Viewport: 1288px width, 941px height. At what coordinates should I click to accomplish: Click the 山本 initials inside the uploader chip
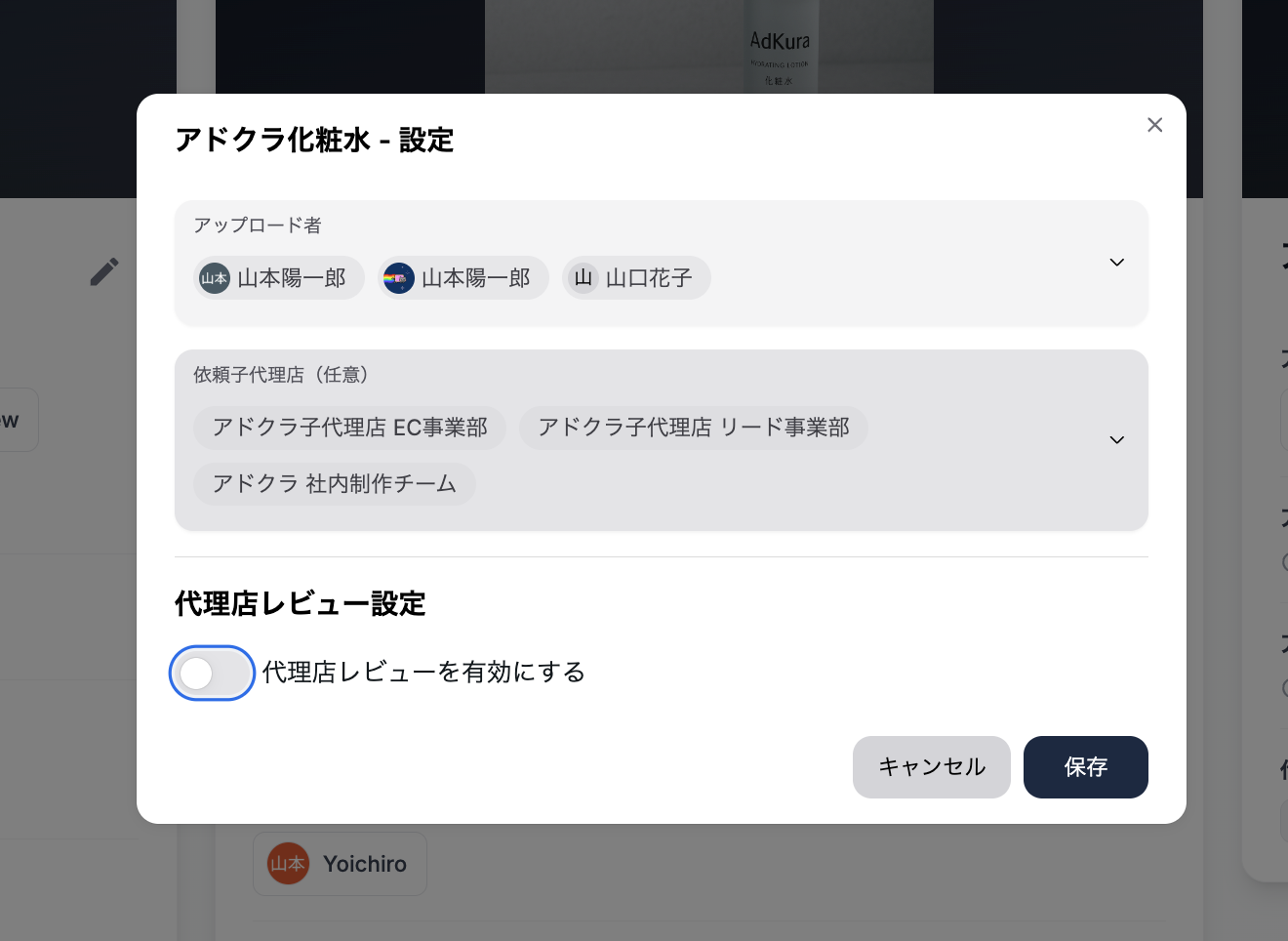pos(214,278)
